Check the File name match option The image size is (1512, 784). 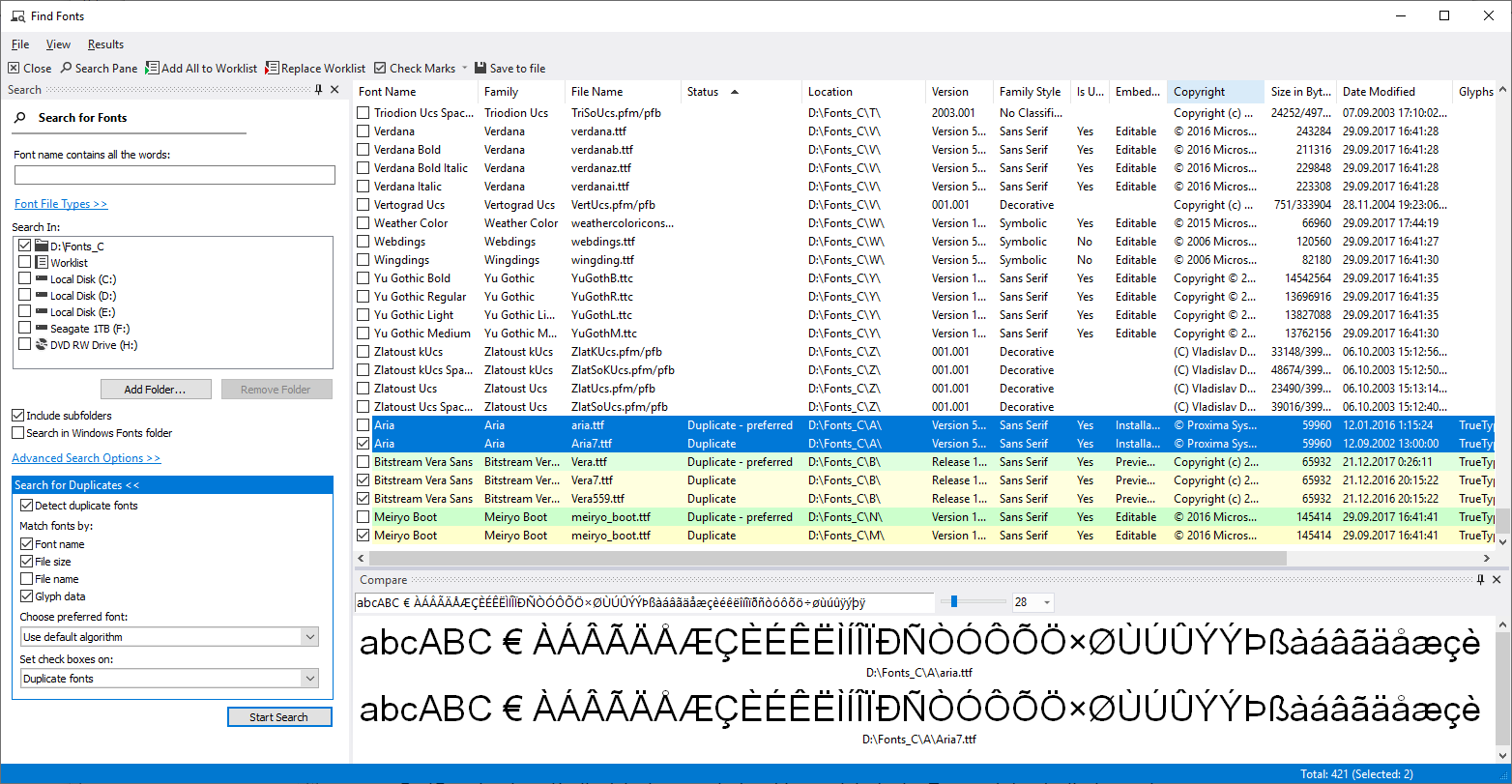pos(26,579)
